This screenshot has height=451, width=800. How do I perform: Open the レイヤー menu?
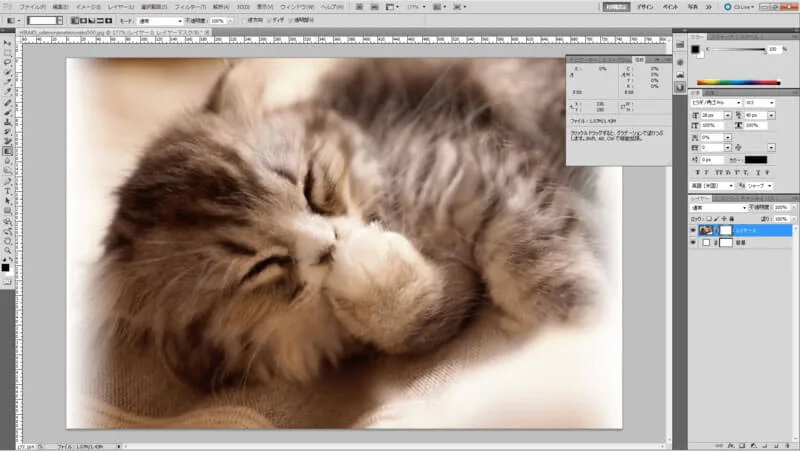point(121,7)
